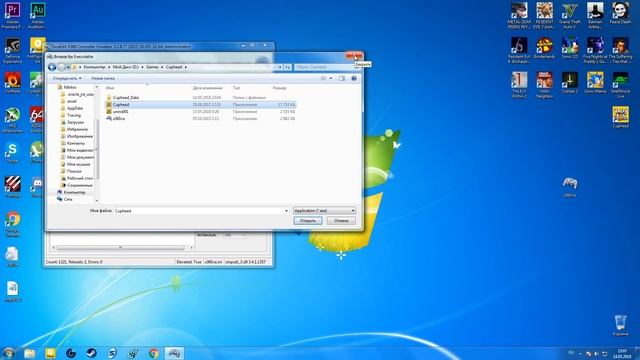Open file type dropdown Application (*.exe)
Viewport: 640px width, 360px height.
point(324,211)
